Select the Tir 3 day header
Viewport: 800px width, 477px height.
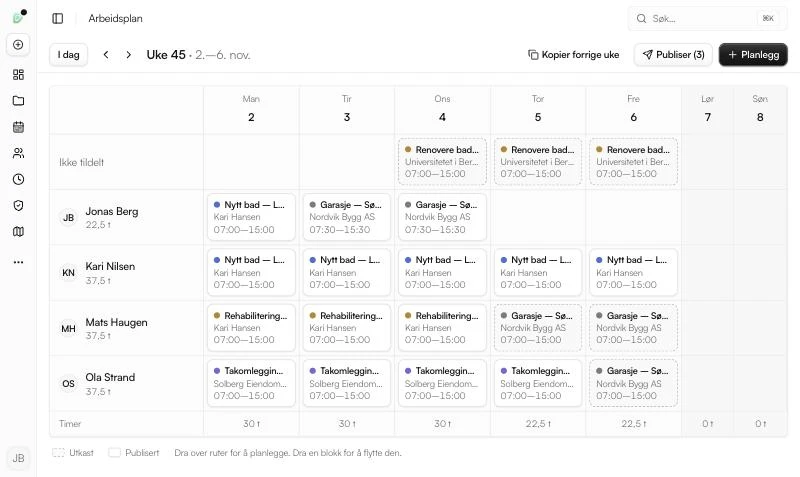pos(347,109)
